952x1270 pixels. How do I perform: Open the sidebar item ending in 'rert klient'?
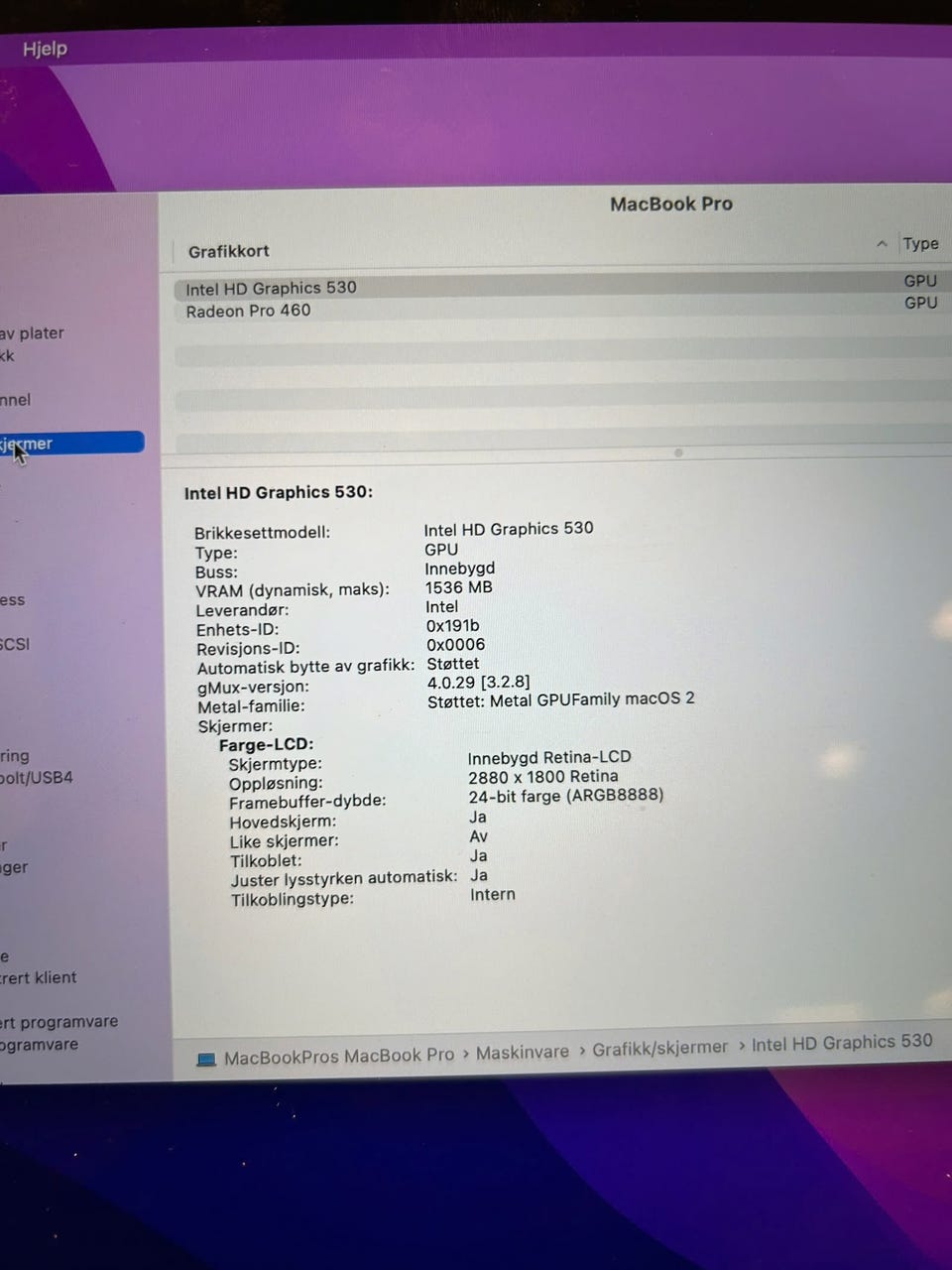39,977
